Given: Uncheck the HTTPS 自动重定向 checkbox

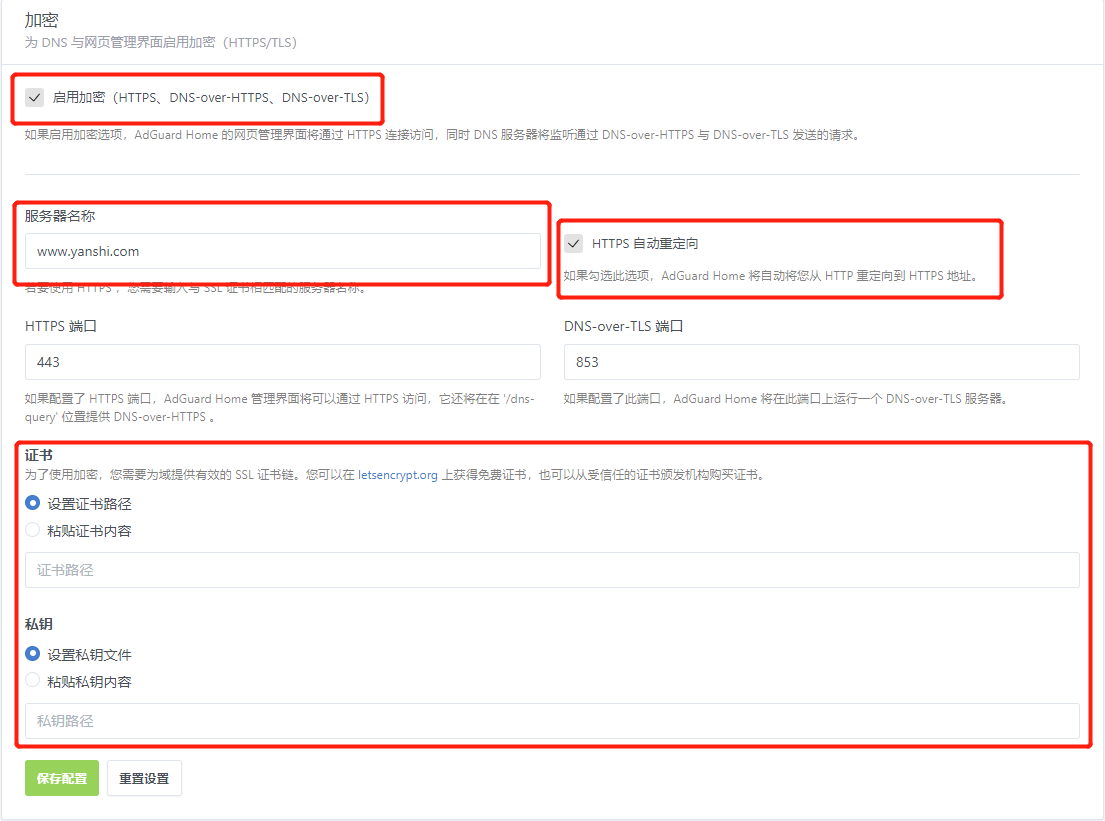Looking at the screenshot, I should [574, 244].
